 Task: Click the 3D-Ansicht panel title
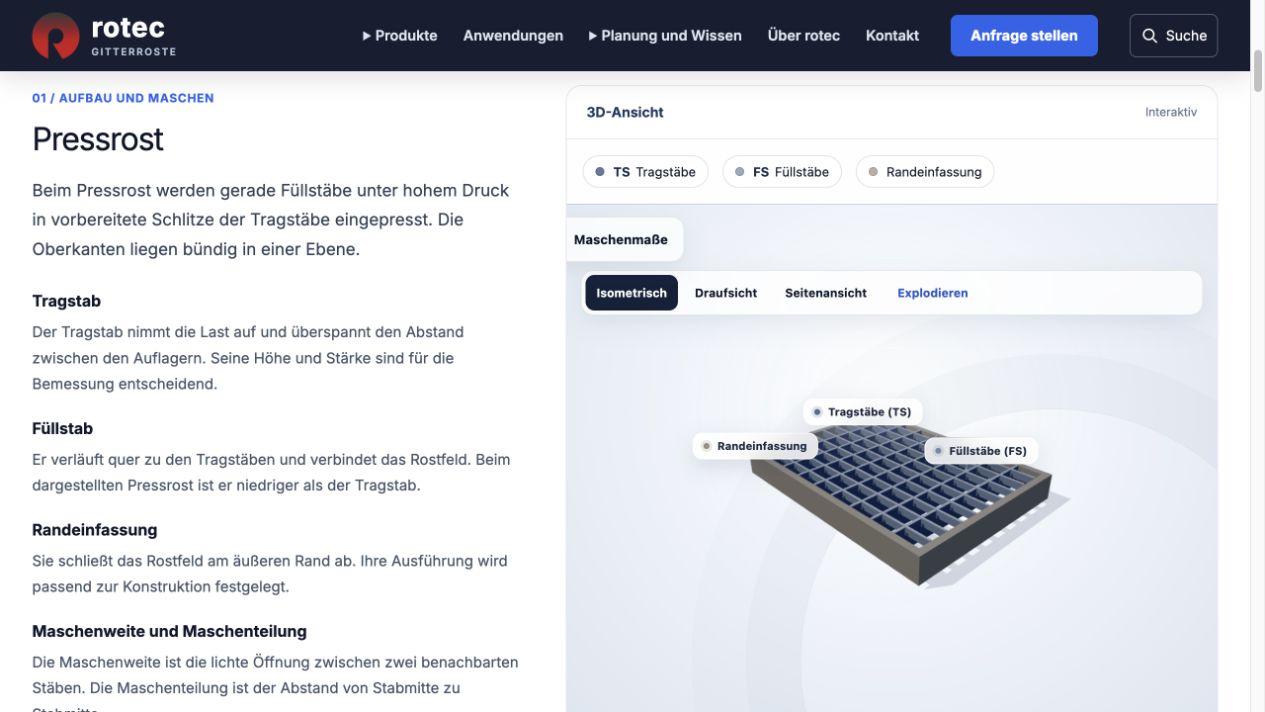click(625, 112)
